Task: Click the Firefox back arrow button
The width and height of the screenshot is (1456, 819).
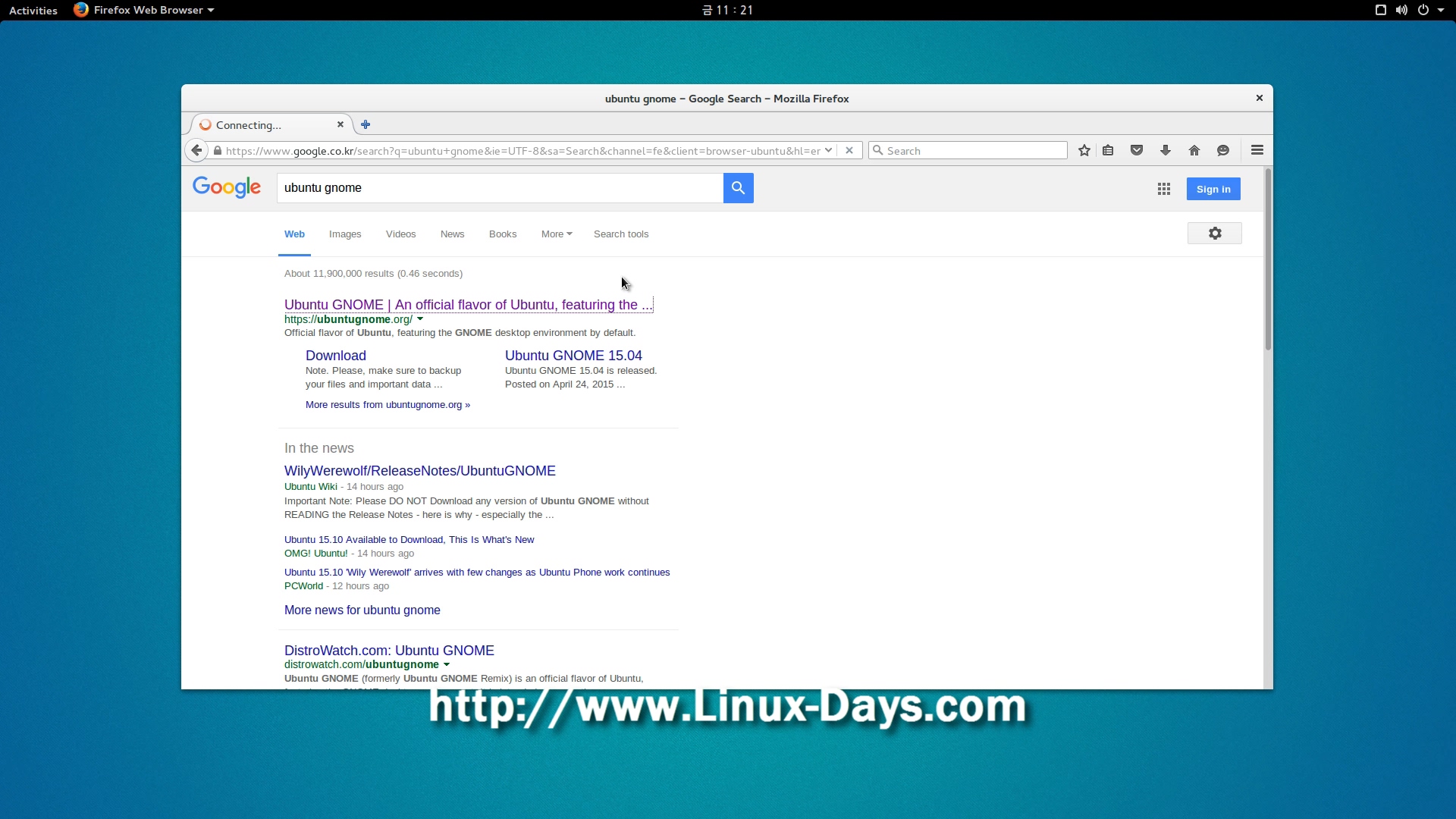Action: 196,150
